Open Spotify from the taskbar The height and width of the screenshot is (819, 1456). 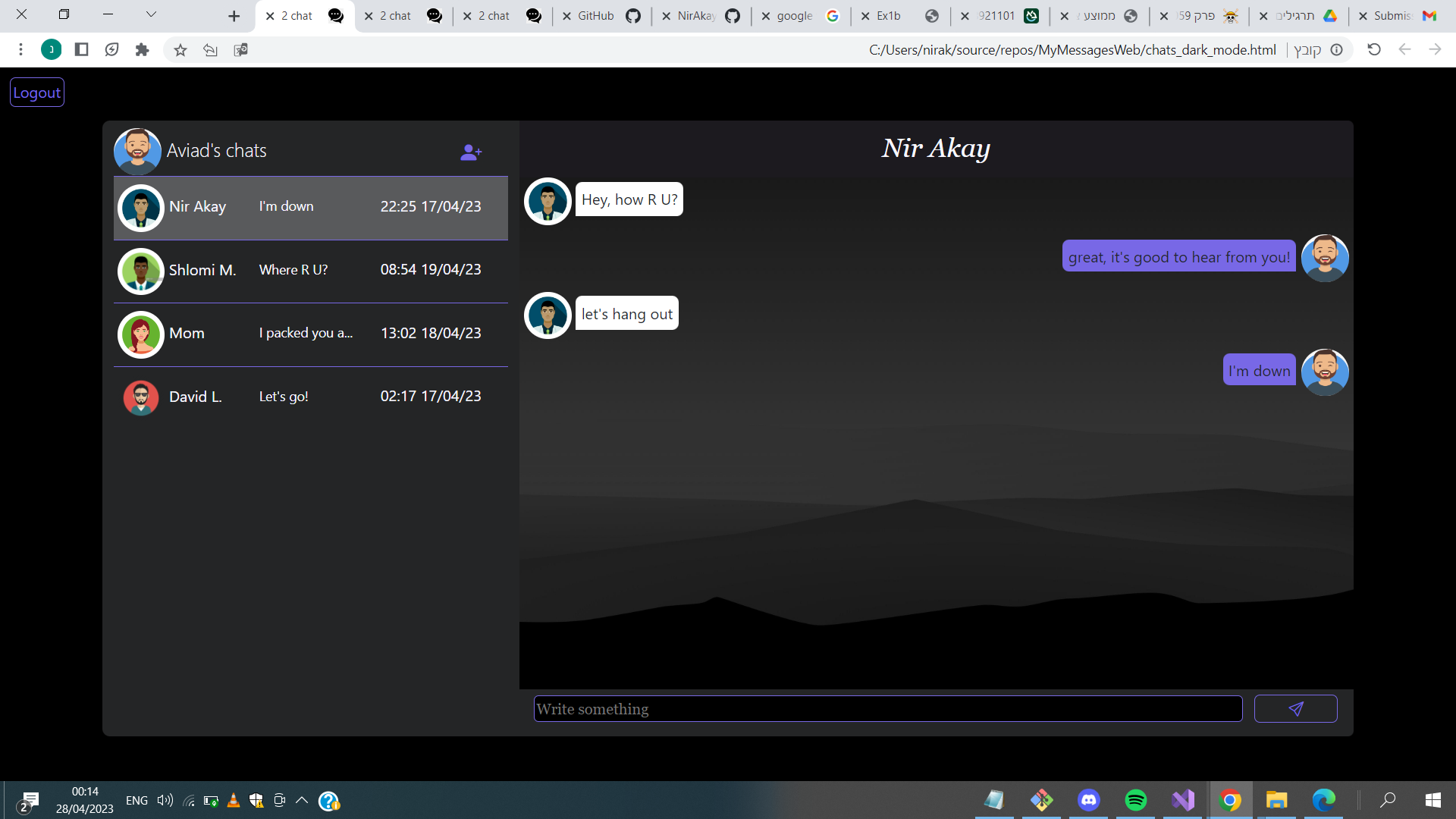coord(1135,800)
